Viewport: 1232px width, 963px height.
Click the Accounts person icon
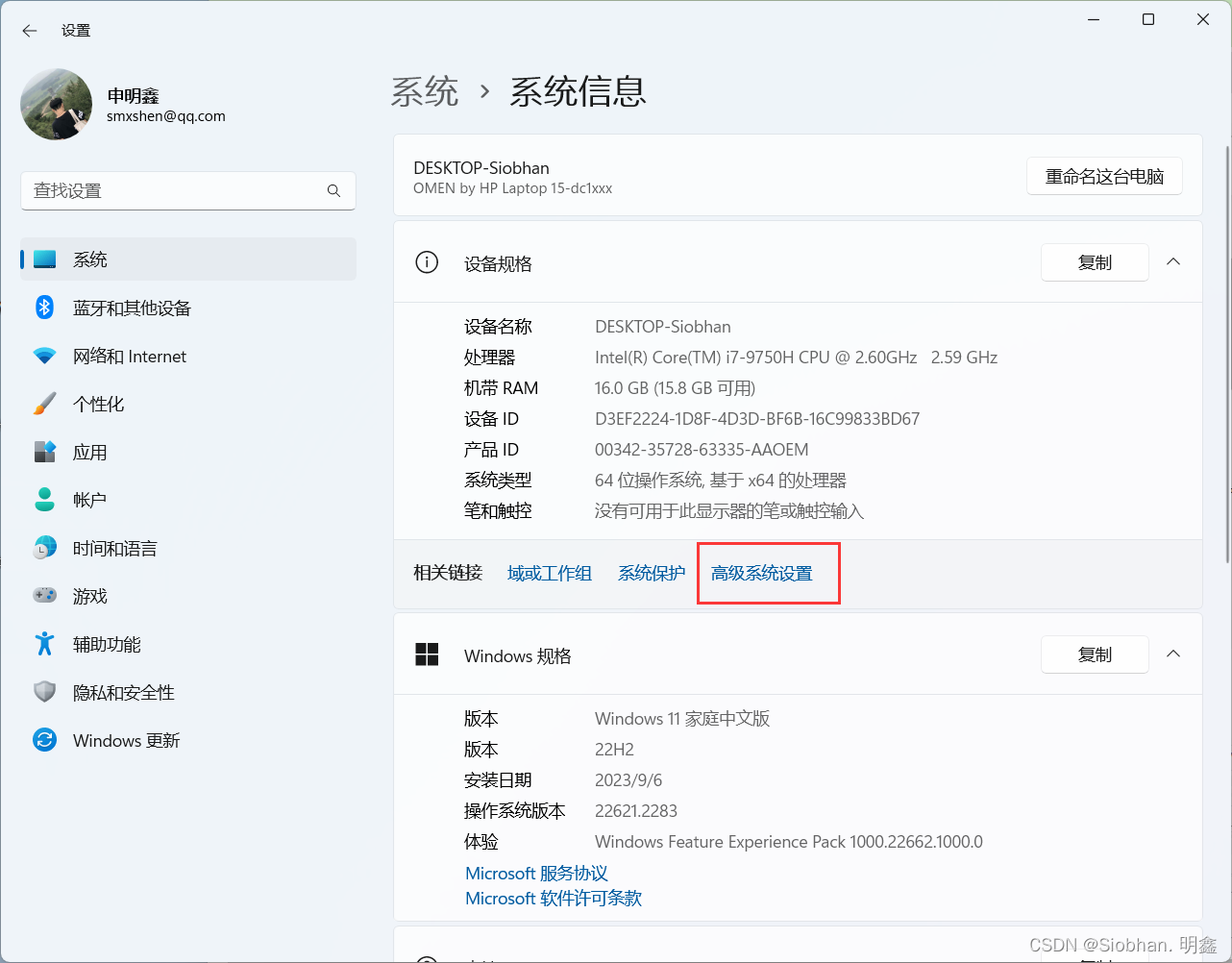[x=44, y=500]
